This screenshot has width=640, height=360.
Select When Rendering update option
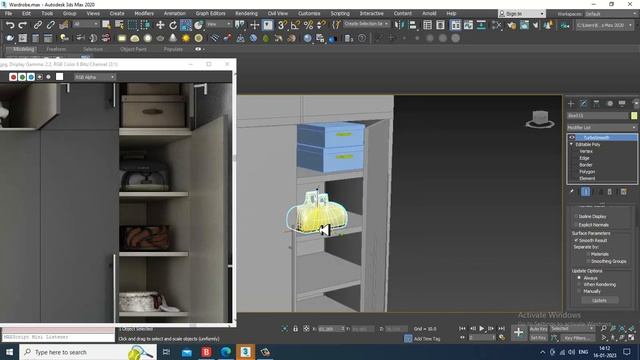[579, 284]
